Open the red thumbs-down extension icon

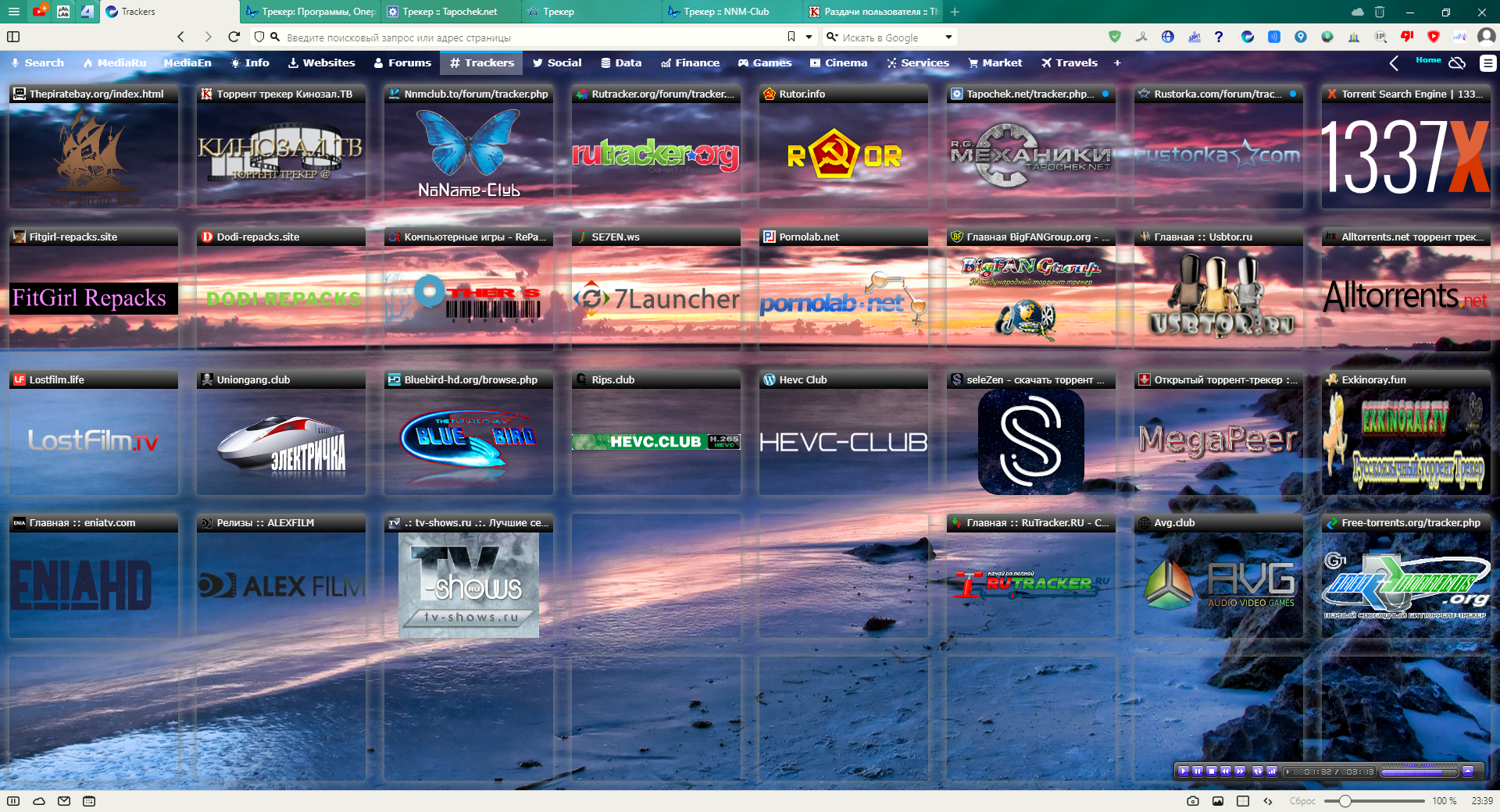1407,37
